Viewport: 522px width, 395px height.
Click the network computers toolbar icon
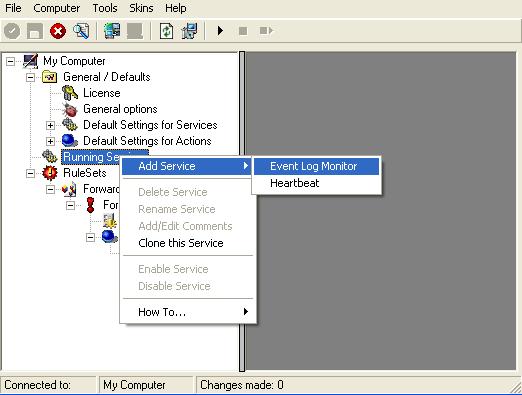[112, 31]
